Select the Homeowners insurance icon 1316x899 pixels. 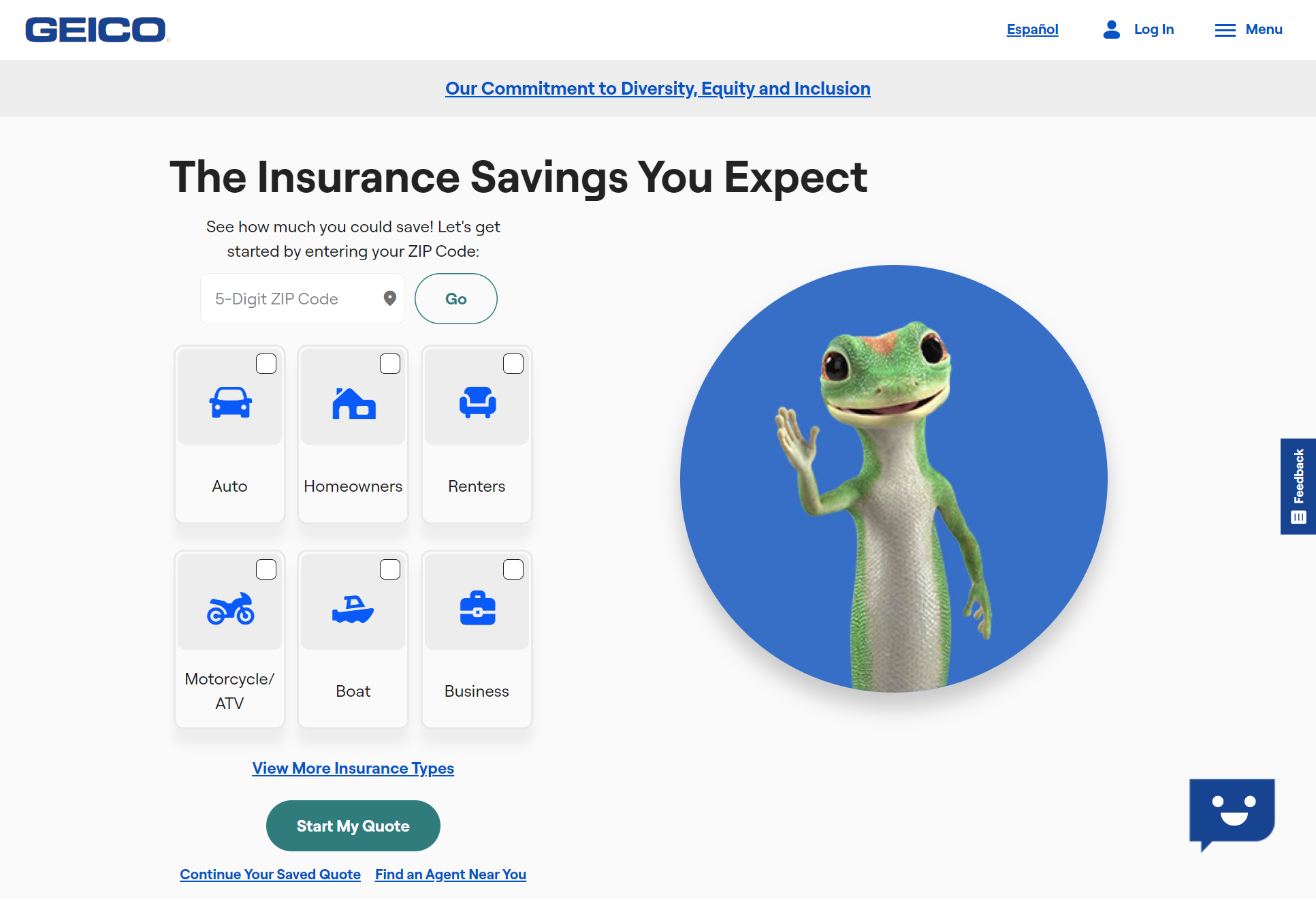point(353,404)
